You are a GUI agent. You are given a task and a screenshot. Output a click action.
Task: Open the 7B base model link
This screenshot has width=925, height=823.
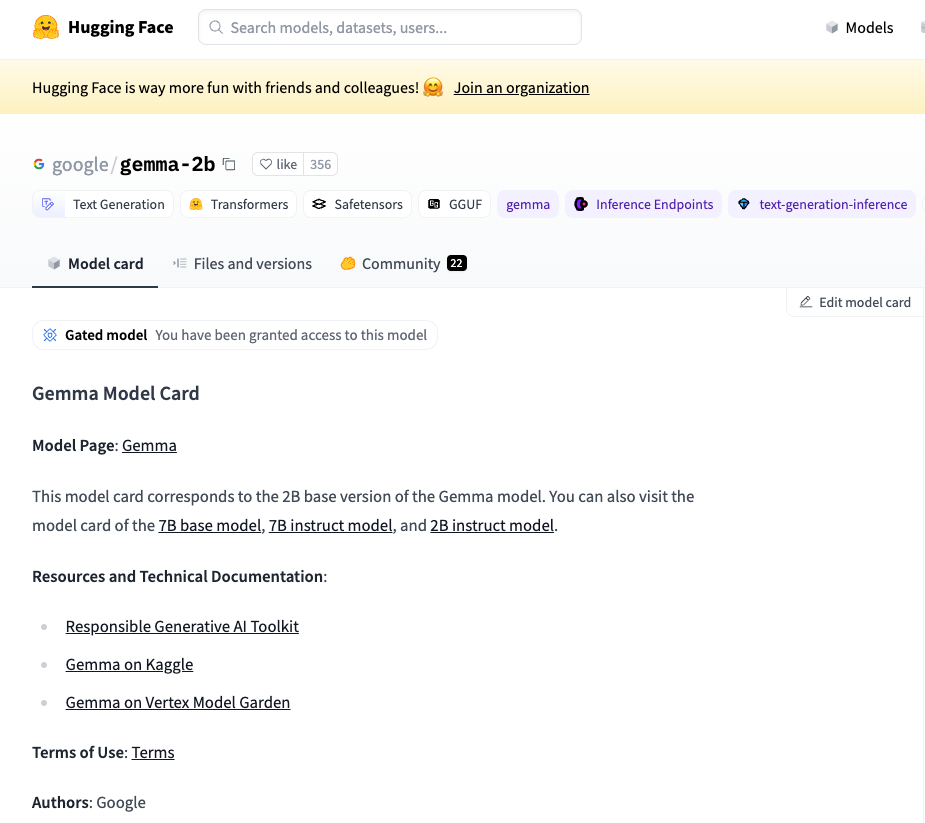210,525
